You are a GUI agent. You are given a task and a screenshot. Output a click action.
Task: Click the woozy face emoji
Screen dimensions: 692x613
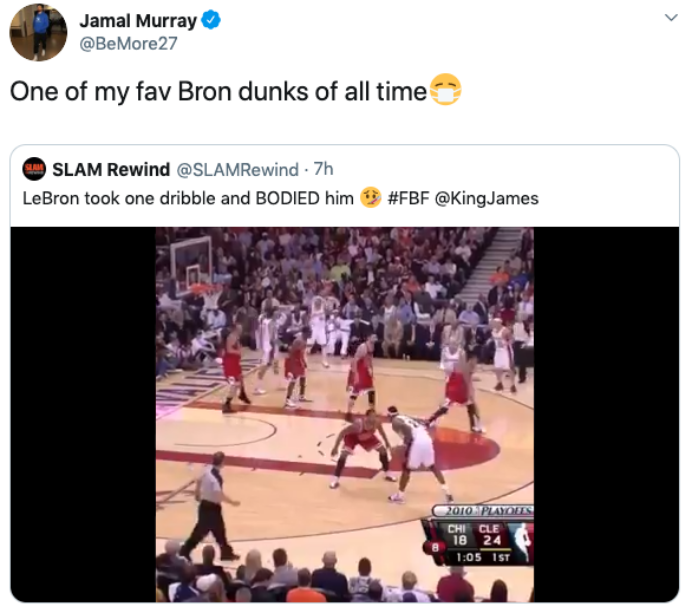[x=370, y=198]
